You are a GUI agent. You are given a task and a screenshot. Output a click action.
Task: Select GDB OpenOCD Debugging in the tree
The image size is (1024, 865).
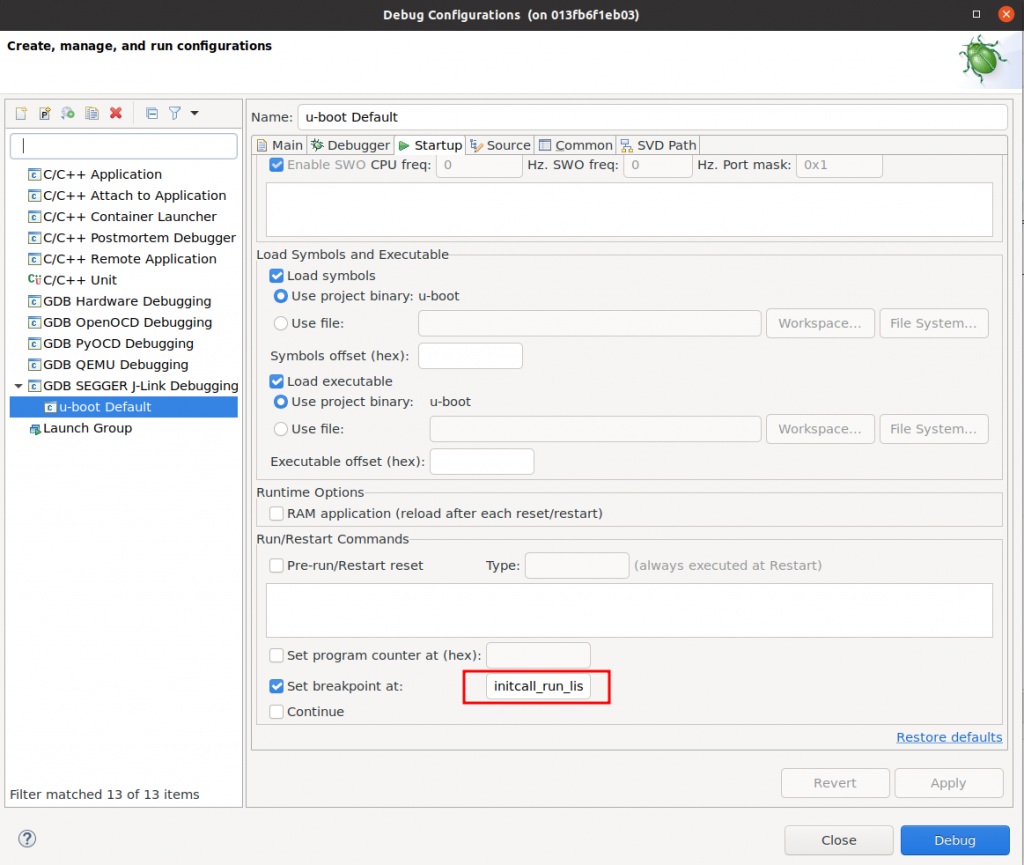click(x=127, y=323)
